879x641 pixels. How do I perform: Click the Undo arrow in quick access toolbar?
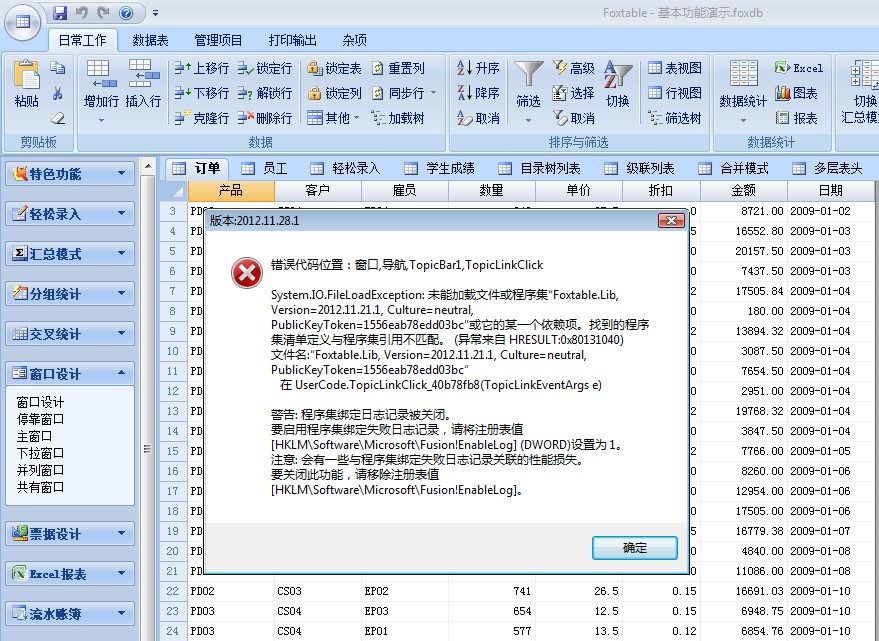[x=82, y=12]
